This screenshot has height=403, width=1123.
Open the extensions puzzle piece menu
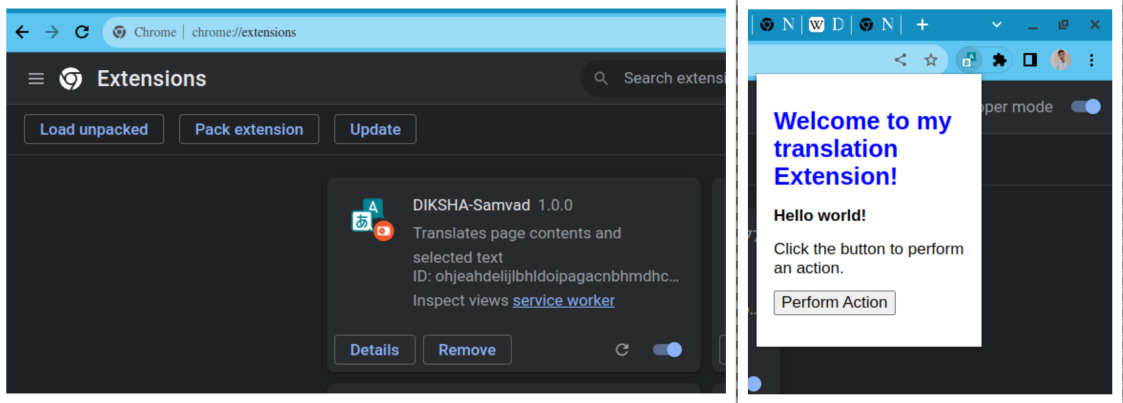click(x=998, y=60)
